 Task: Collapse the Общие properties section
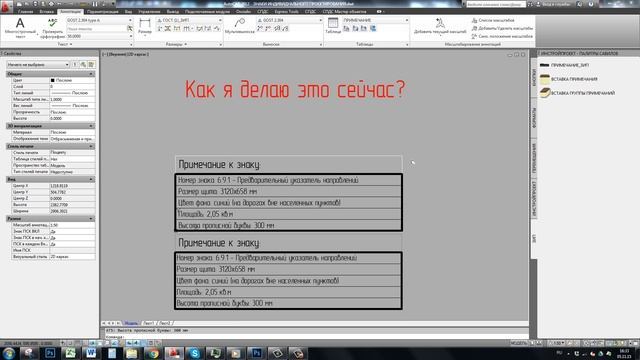point(91,74)
